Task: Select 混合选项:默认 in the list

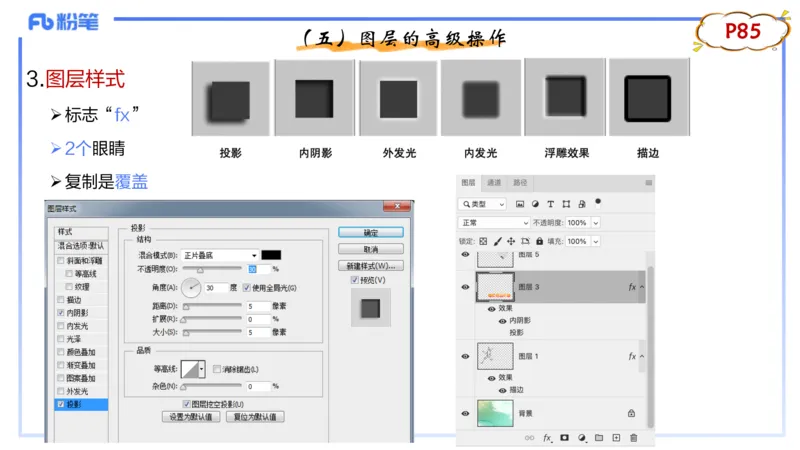Action: [81, 246]
